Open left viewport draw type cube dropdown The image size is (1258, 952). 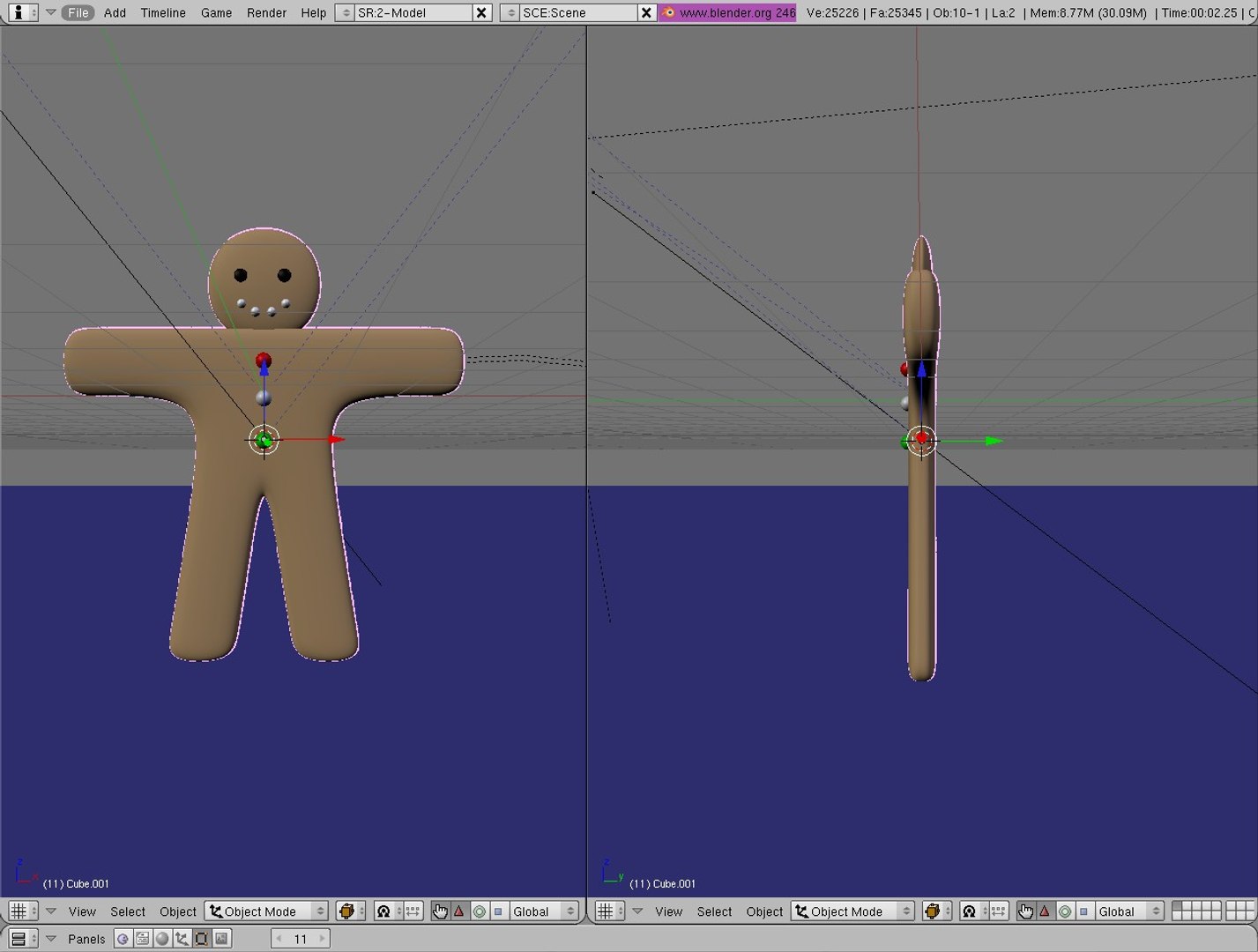tap(351, 911)
